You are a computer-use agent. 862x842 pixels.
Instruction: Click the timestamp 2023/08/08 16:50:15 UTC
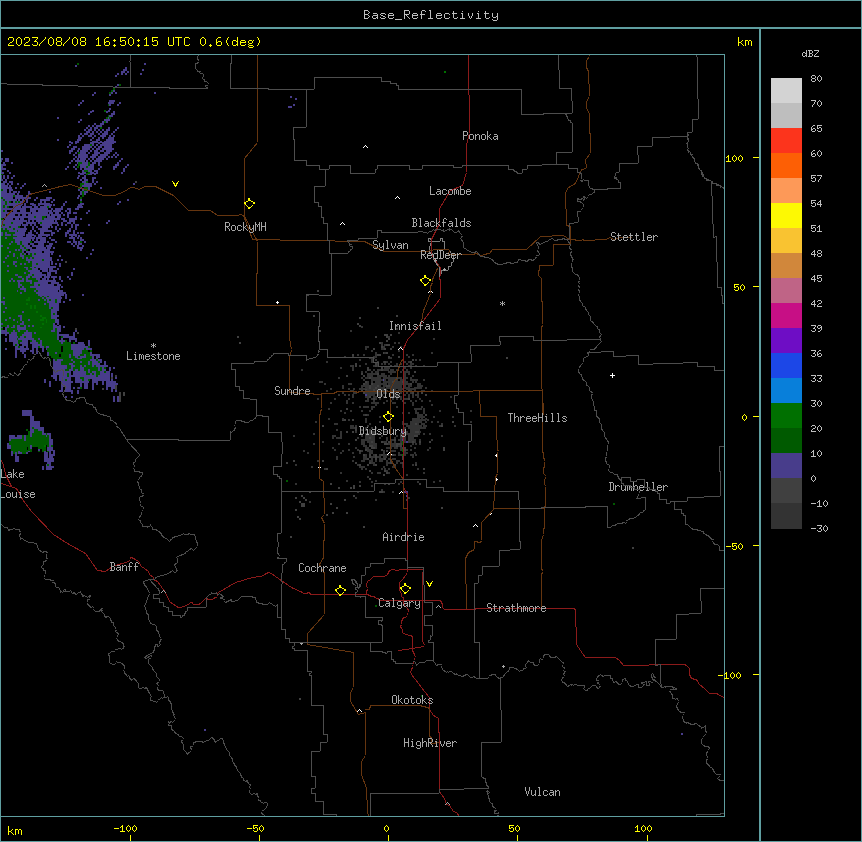pyautogui.click(x=99, y=42)
